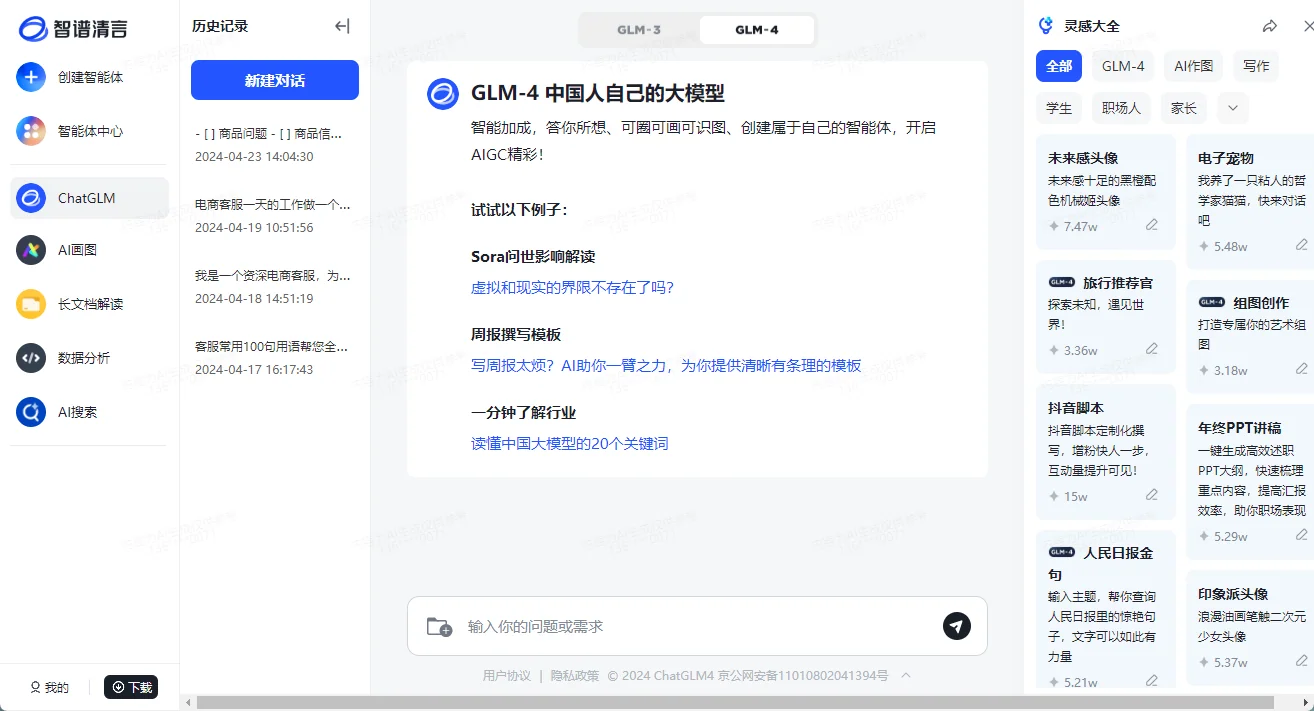Click the 输入你的问题或需求 input field

coord(697,626)
